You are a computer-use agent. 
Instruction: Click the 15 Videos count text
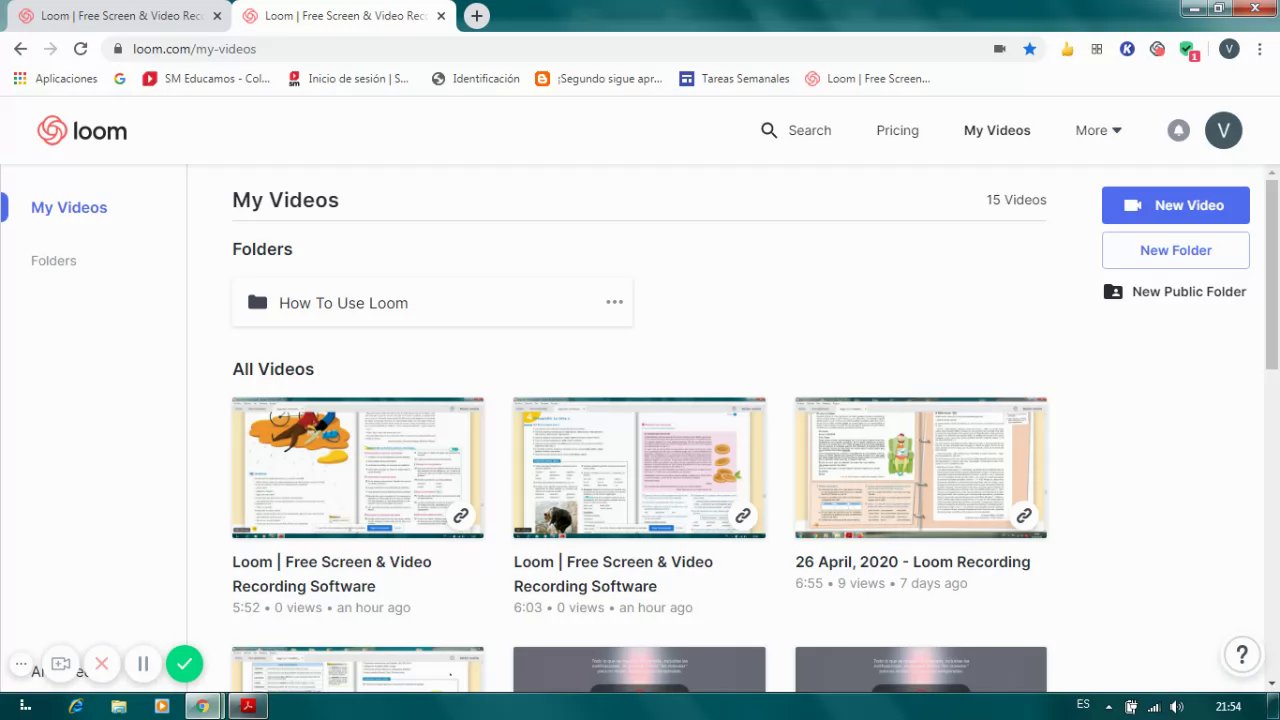tap(1016, 200)
